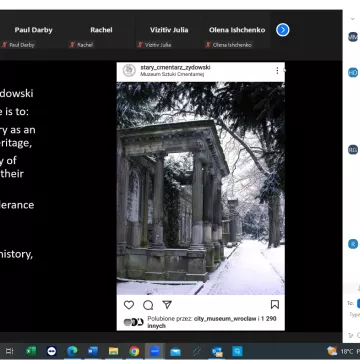Click Paul Darby's muted microphone icon
The height and width of the screenshot is (360, 360).
pos(5,45)
